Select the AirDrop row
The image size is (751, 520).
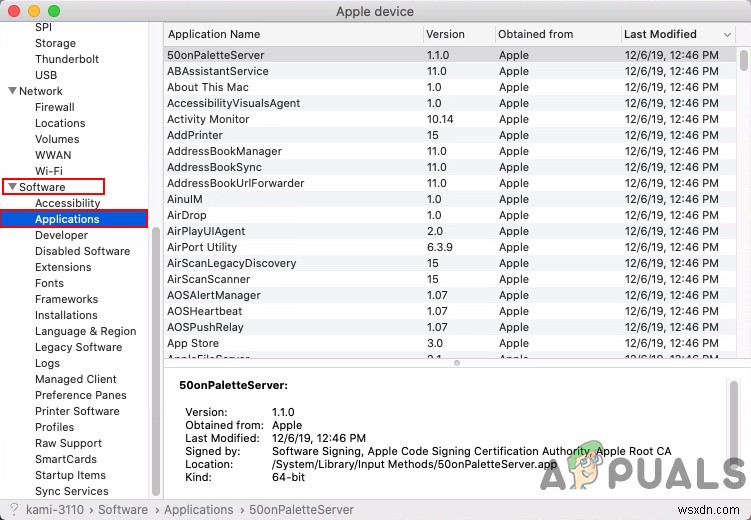pos(450,215)
